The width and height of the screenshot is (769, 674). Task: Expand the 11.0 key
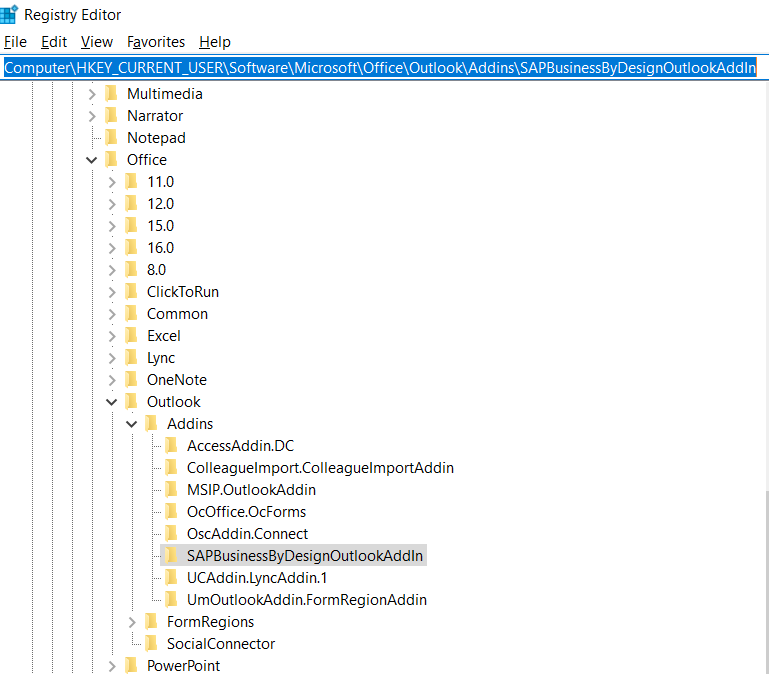(112, 182)
